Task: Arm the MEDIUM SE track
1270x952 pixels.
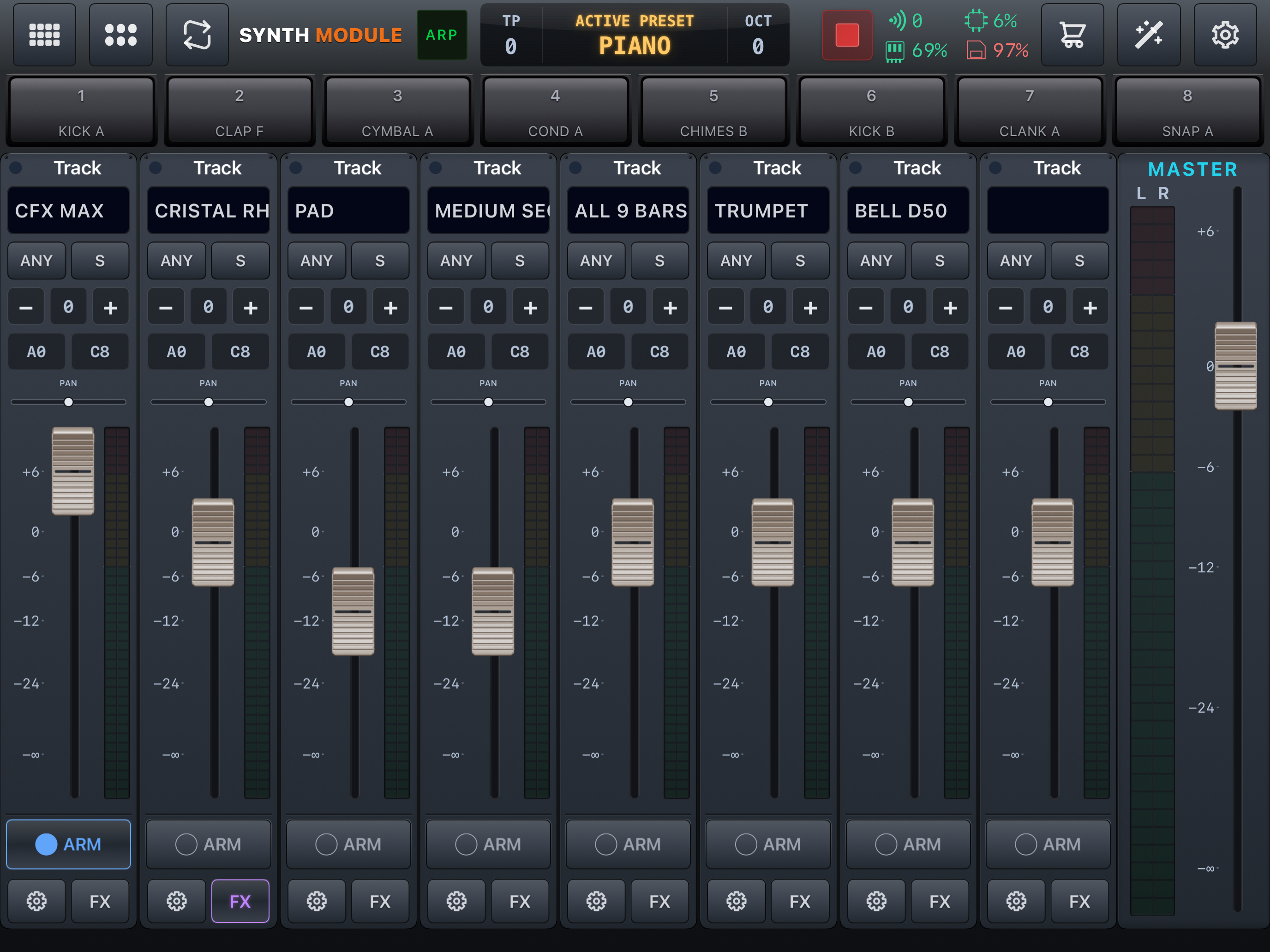Action: [488, 844]
